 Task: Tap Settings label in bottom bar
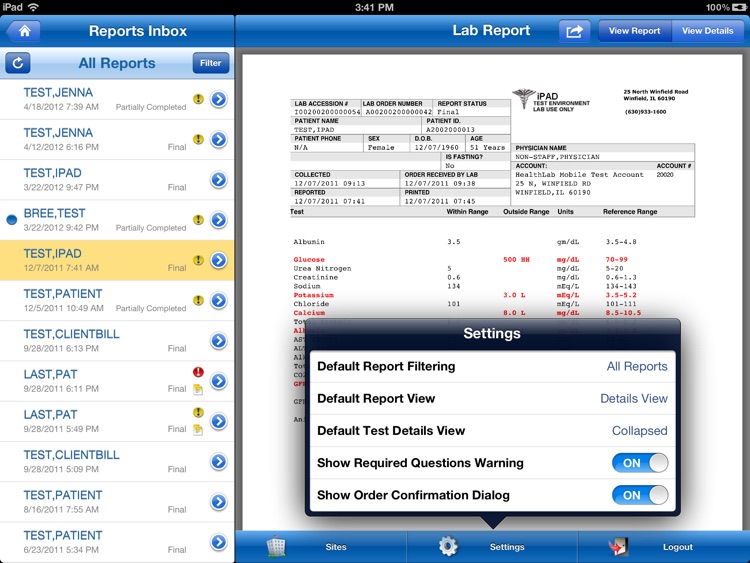tap(507, 547)
